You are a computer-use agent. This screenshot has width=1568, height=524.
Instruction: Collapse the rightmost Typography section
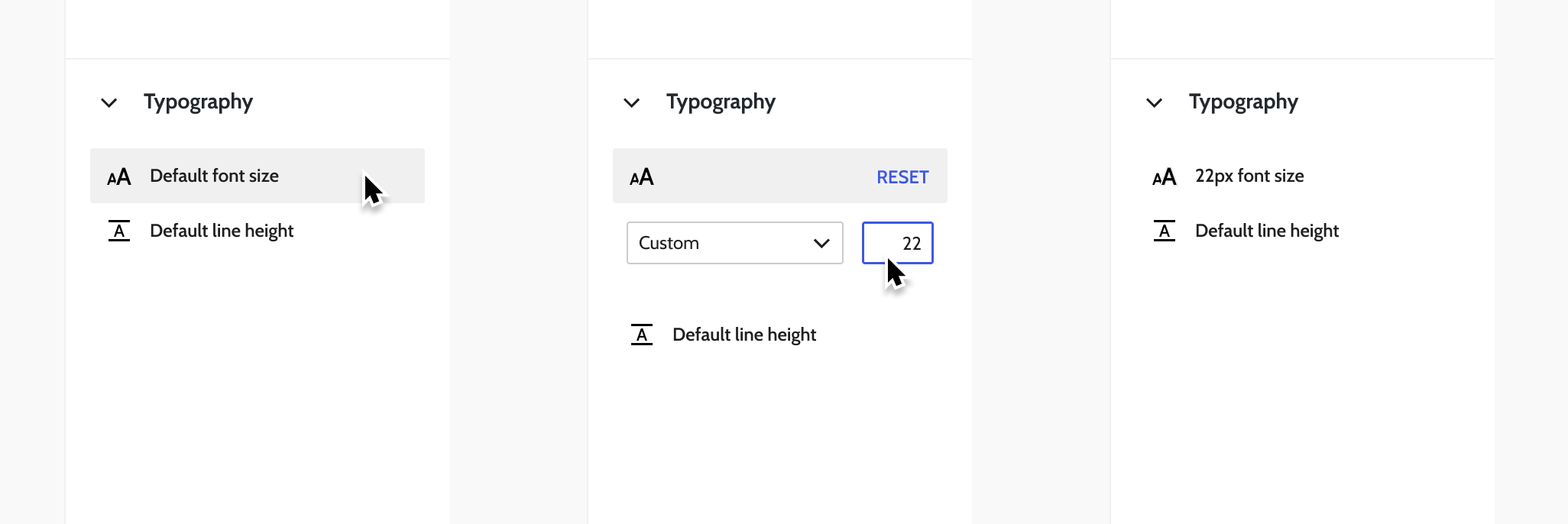pos(1154,102)
